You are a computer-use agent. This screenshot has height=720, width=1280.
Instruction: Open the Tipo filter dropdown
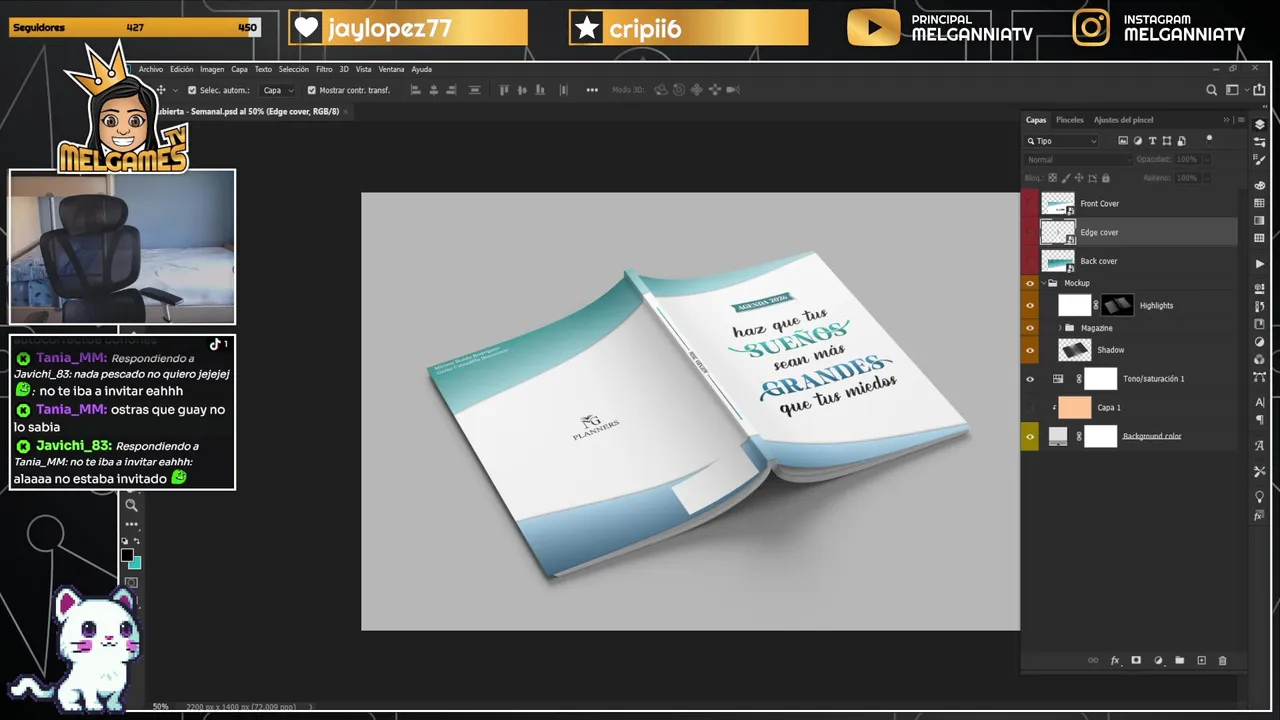coord(1062,141)
